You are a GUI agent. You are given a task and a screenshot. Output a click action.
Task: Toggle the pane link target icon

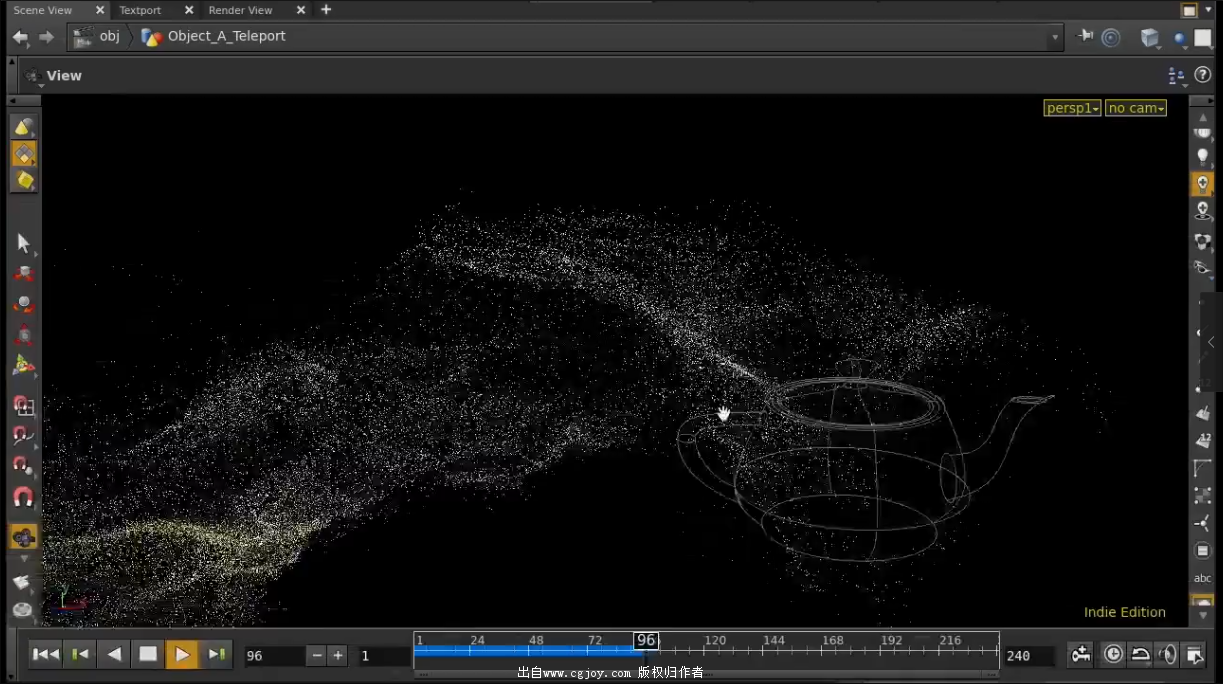click(1111, 38)
